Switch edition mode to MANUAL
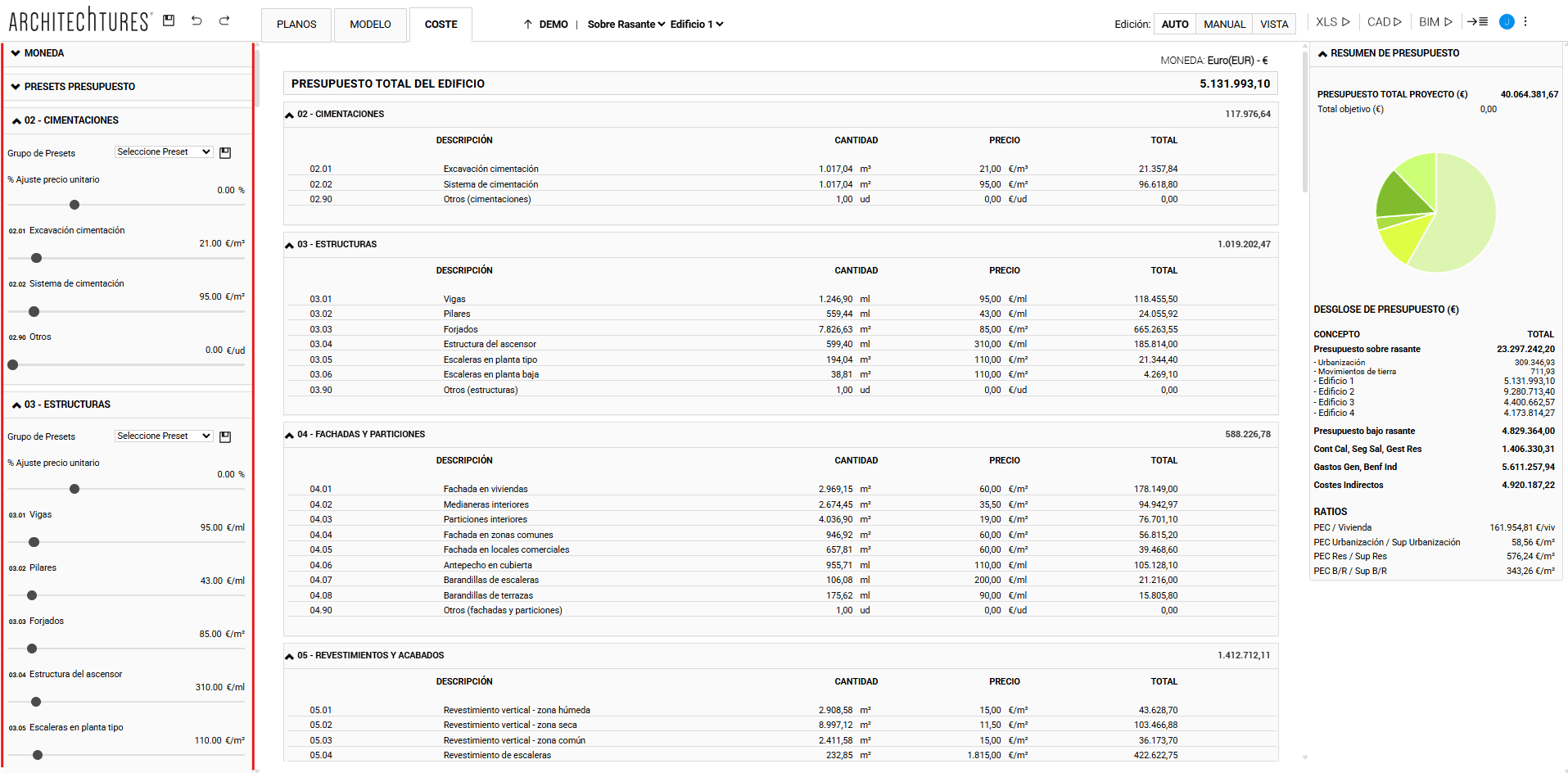Viewport: 1568px width, 773px height. pos(1224,25)
